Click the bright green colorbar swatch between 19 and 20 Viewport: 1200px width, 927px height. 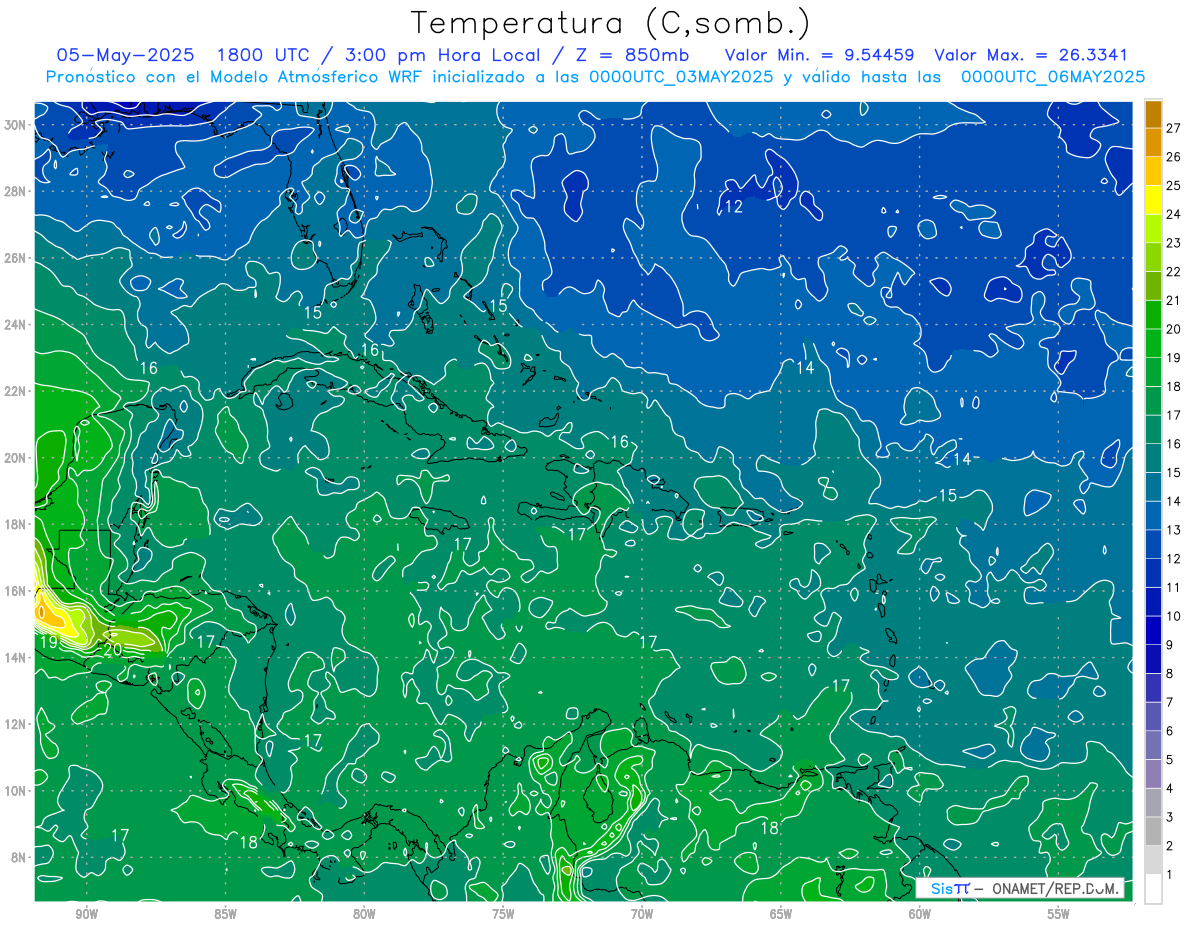[1153, 343]
